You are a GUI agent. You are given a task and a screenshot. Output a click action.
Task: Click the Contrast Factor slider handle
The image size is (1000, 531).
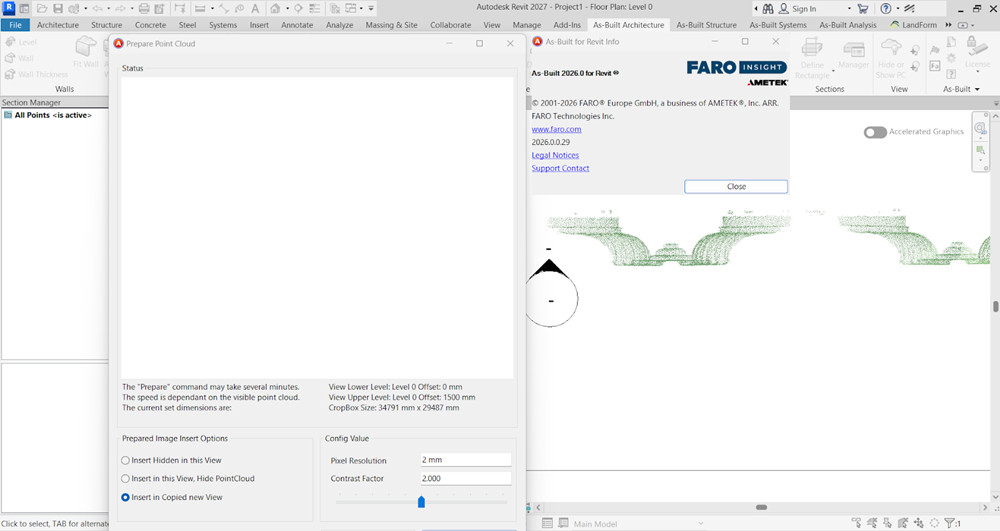coord(421,502)
